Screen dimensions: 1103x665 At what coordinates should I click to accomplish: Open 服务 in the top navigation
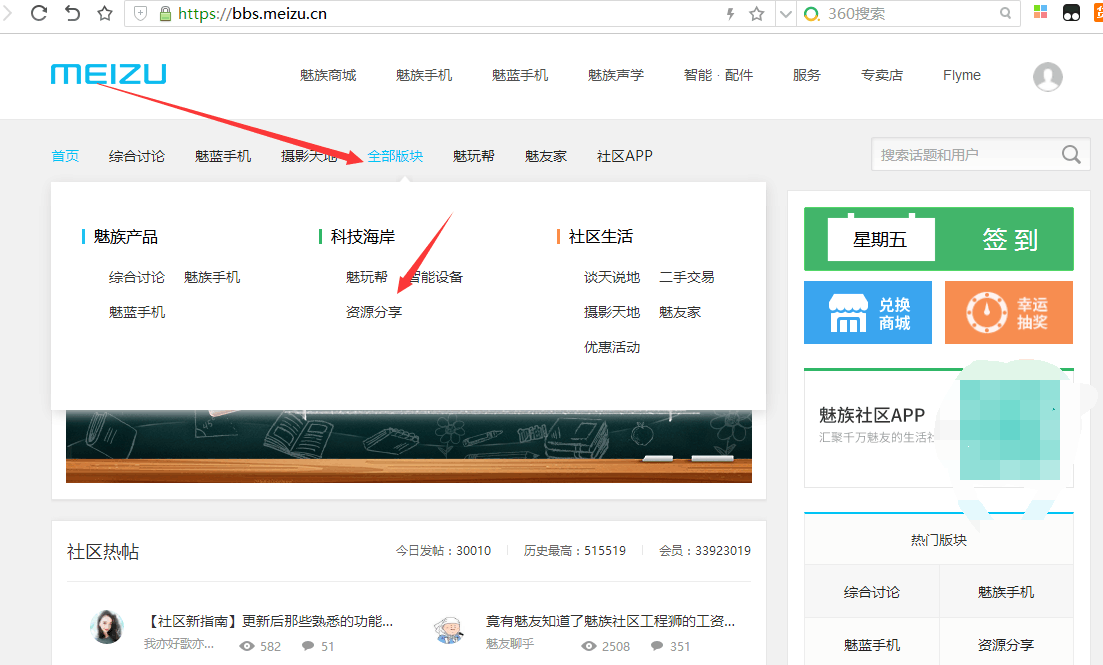tap(806, 75)
